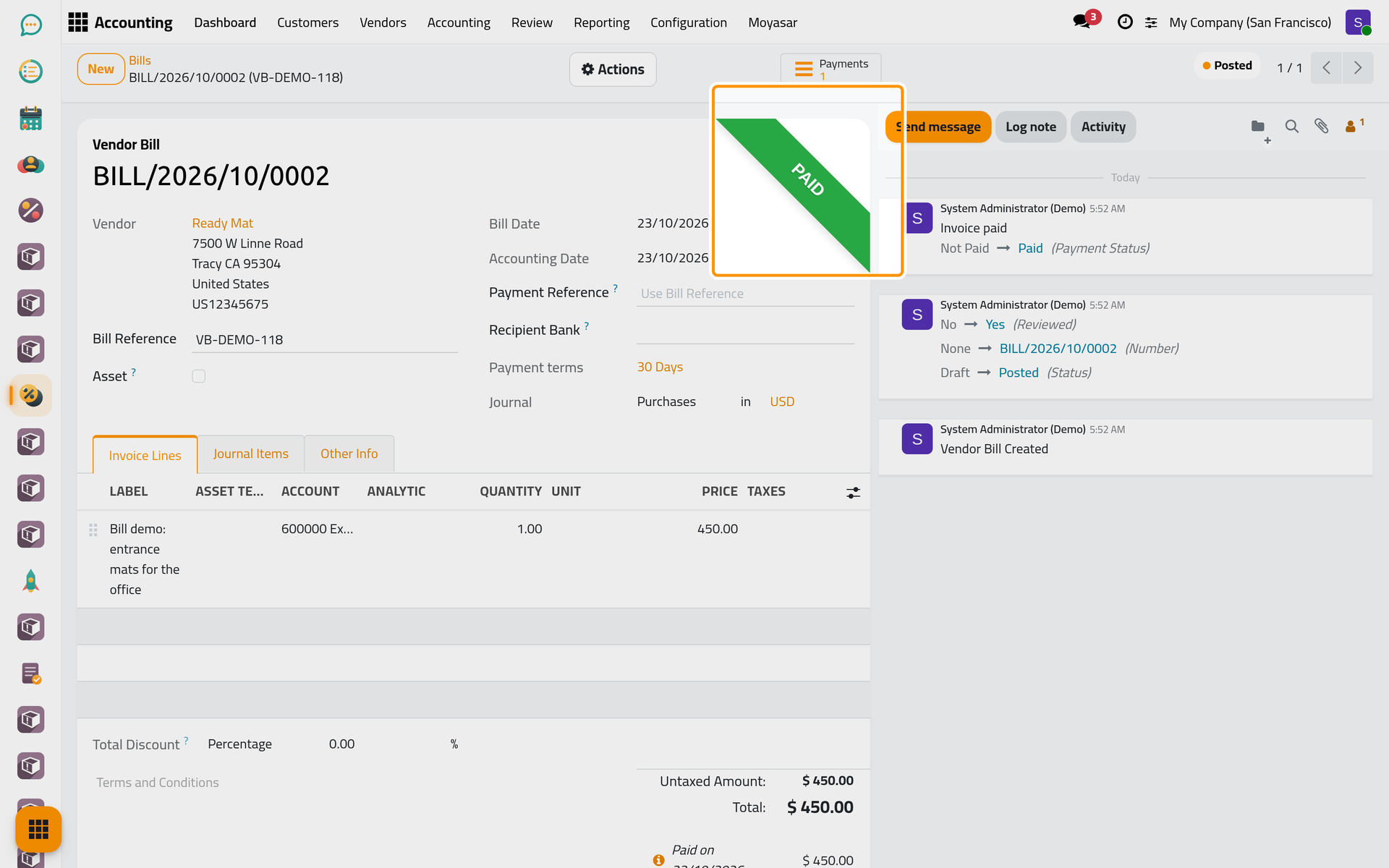Click the user avatar in top right
The width and height of the screenshot is (1389, 868).
[1358, 22]
